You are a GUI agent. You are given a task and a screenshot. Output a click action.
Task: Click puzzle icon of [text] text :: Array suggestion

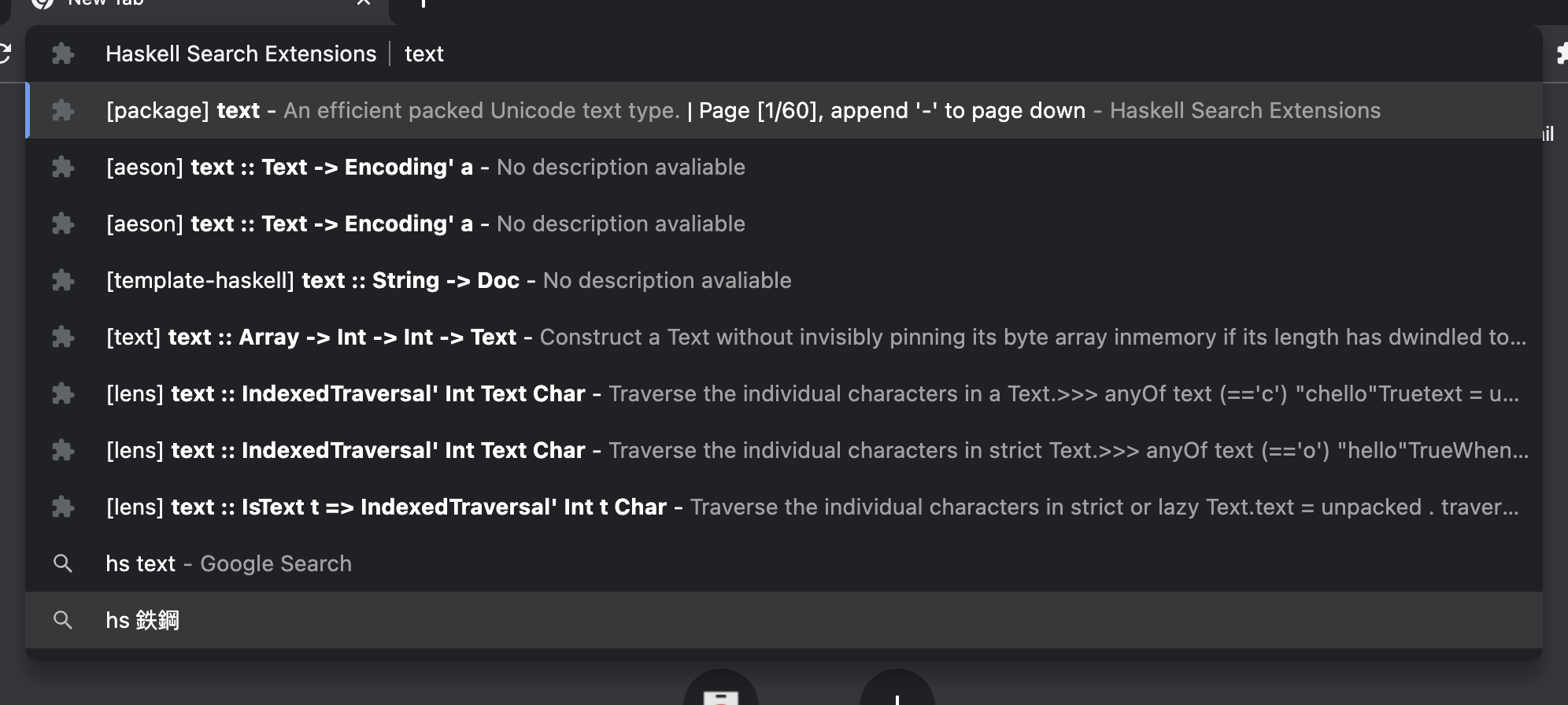(63, 337)
